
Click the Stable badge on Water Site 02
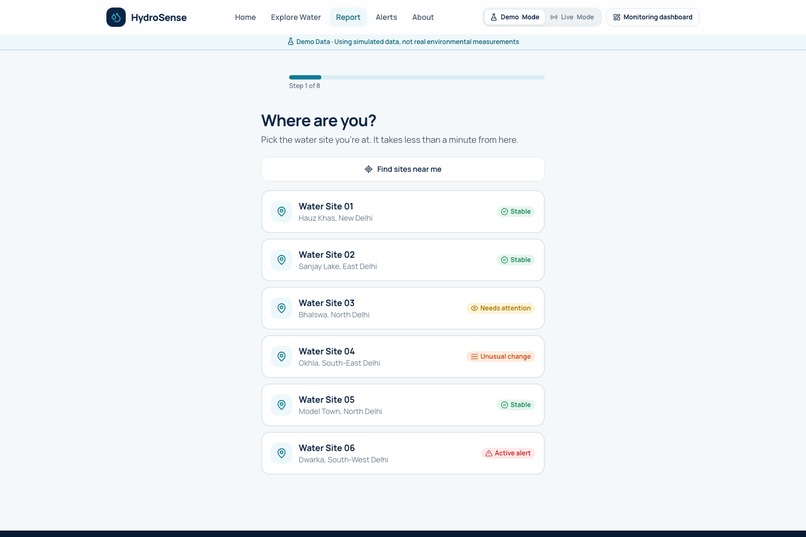click(516, 260)
